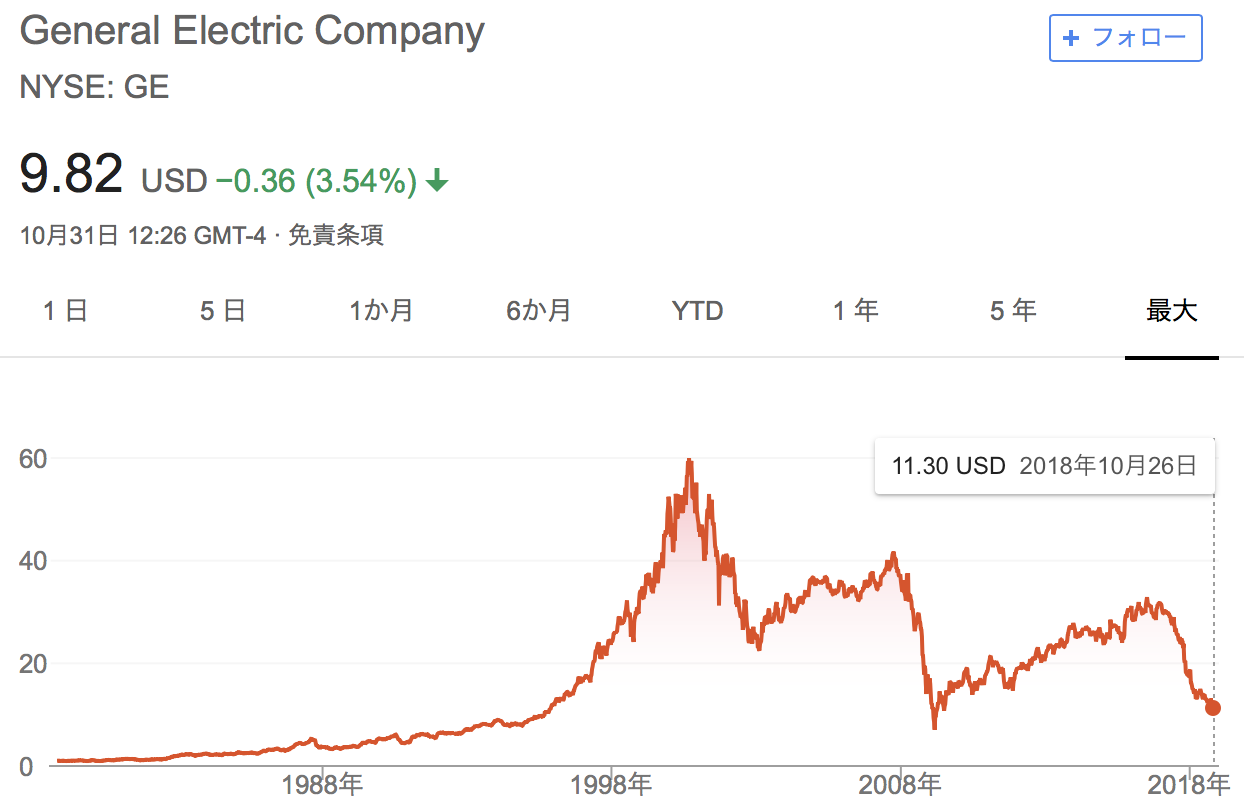This screenshot has width=1244, height=806.
Task: Open the 免責条項 disclaimer link
Action: point(336,236)
